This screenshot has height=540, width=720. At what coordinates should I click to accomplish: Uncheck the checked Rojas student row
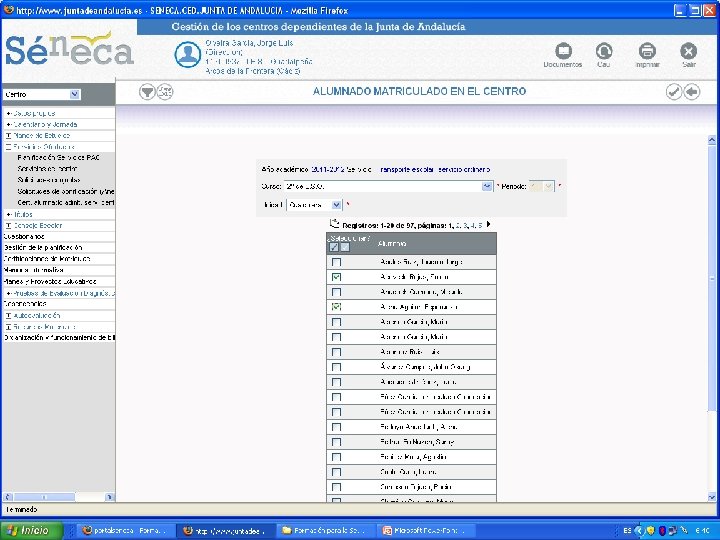337,277
